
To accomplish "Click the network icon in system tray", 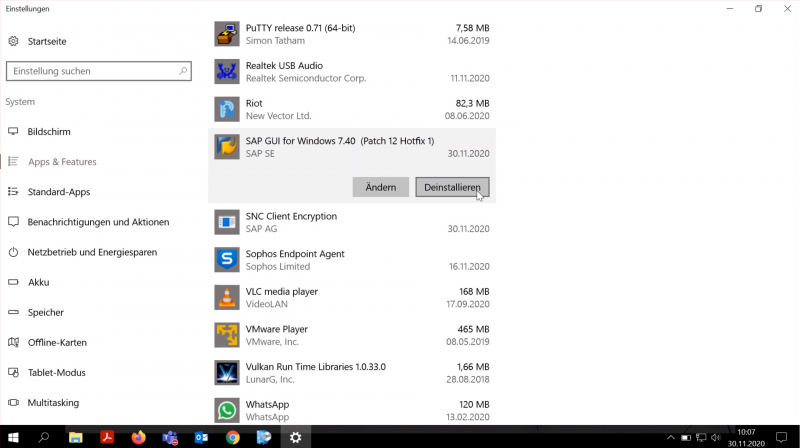I will pos(701,438).
